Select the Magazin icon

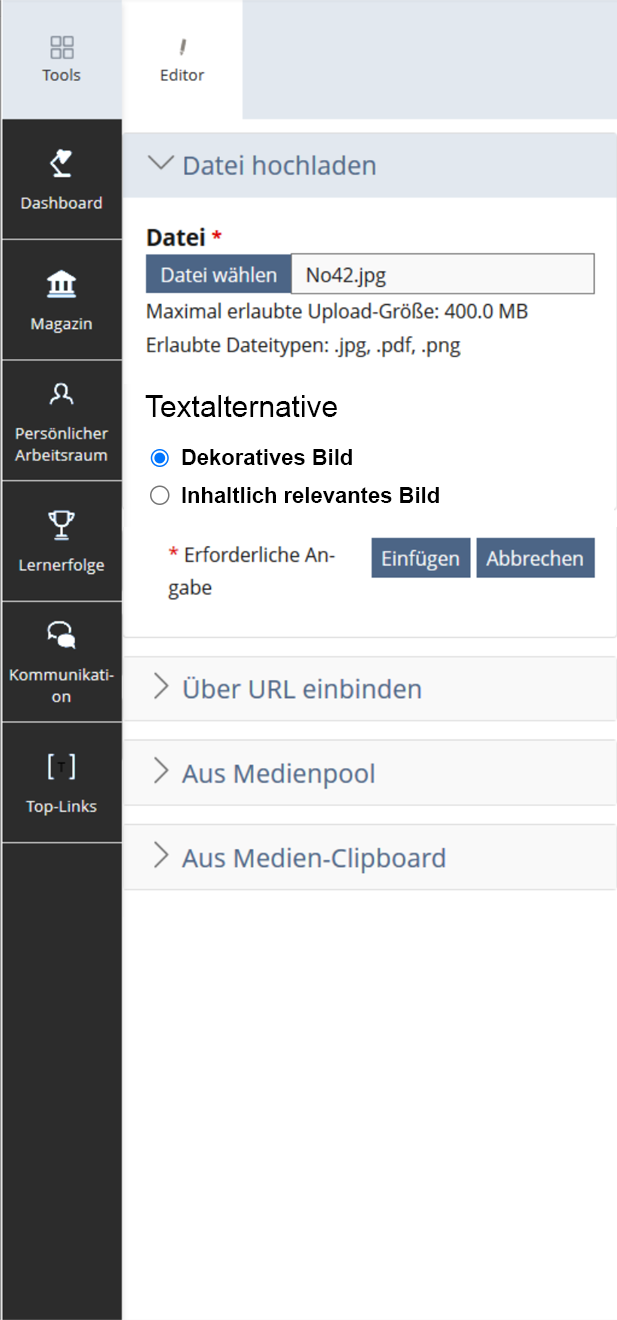point(61,300)
